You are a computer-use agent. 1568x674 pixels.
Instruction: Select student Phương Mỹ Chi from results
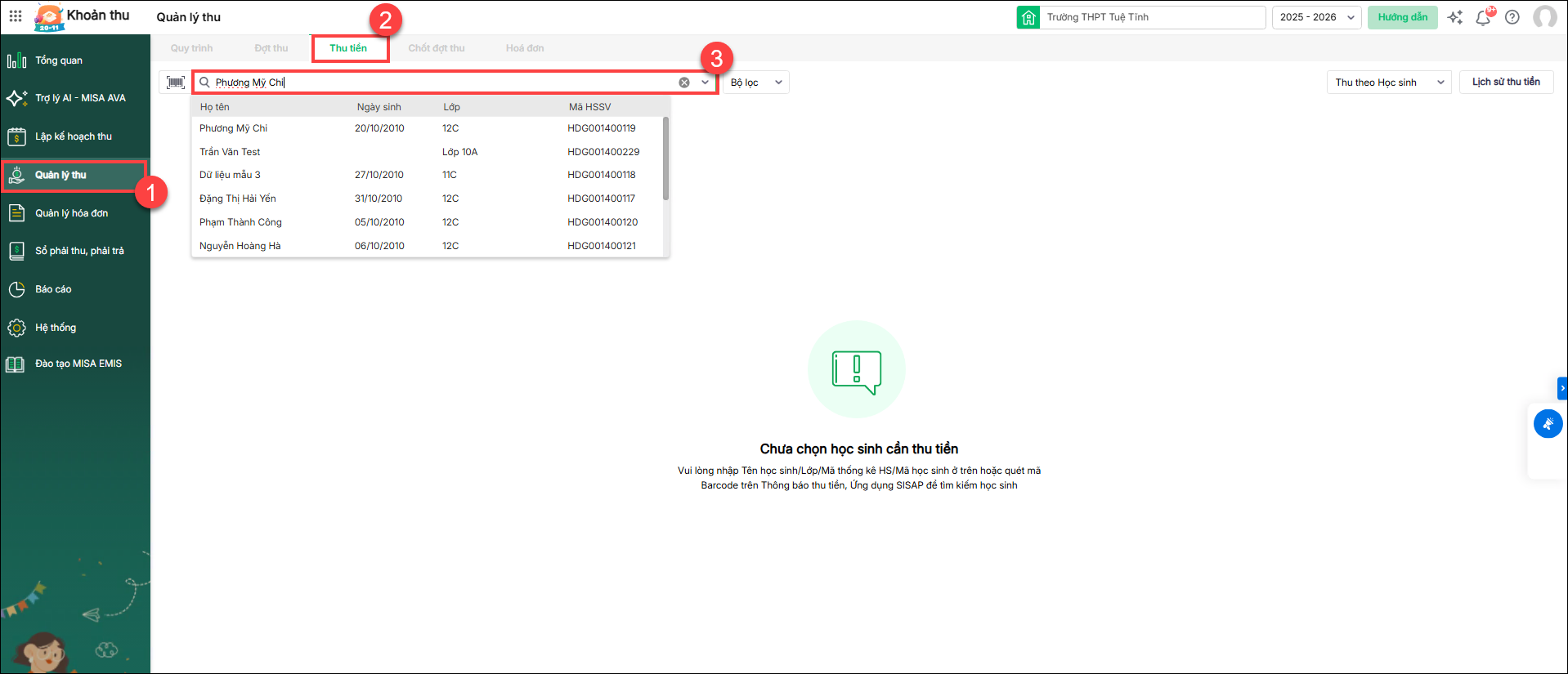234,128
